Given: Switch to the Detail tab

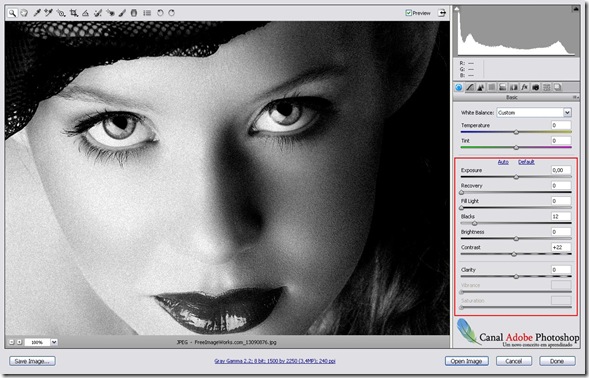Looking at the screenshot, I should tap(480, 87).
